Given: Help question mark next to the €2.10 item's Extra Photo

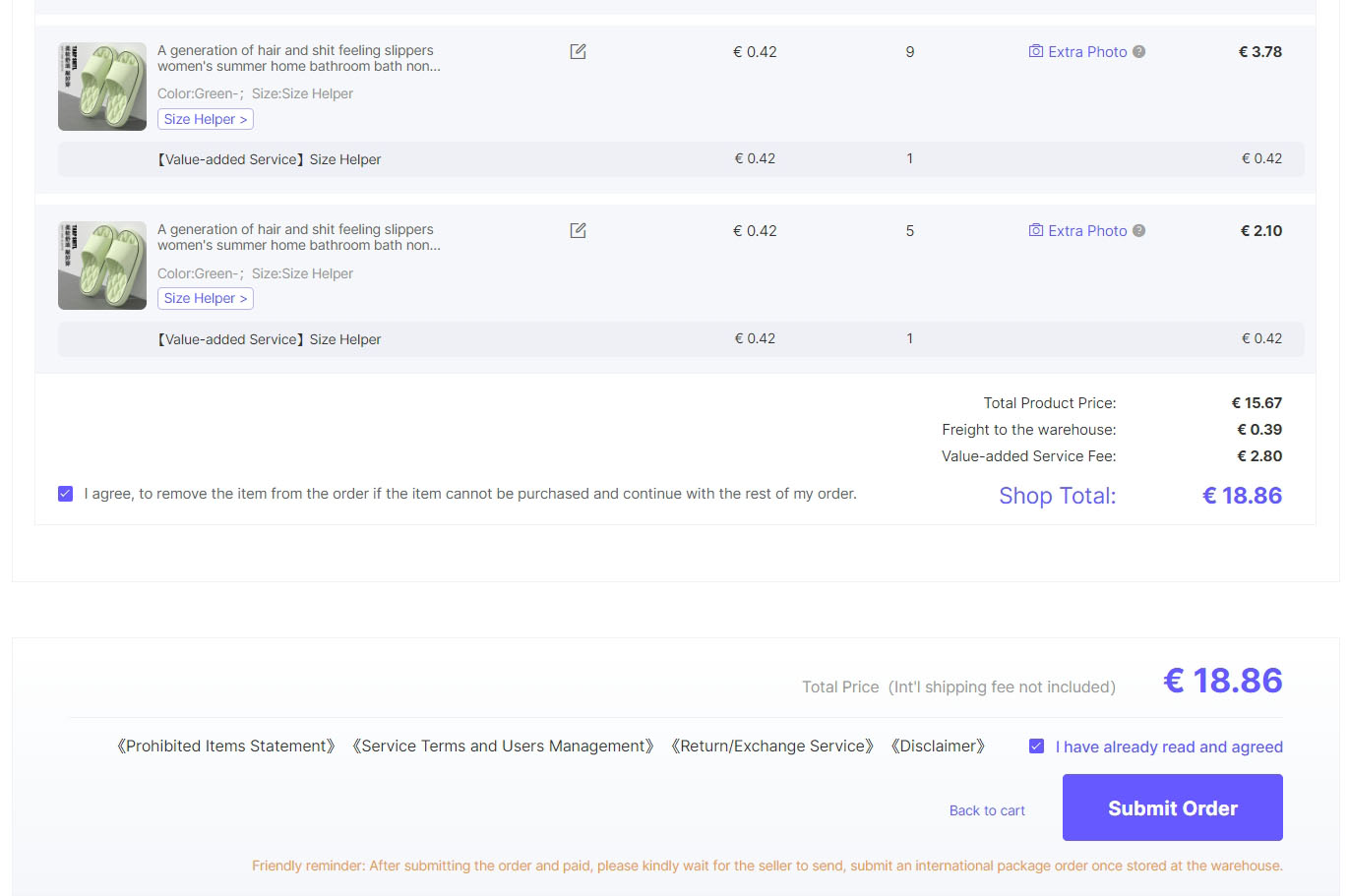Looking at the screenshot, I should (x=1138, y=230).
